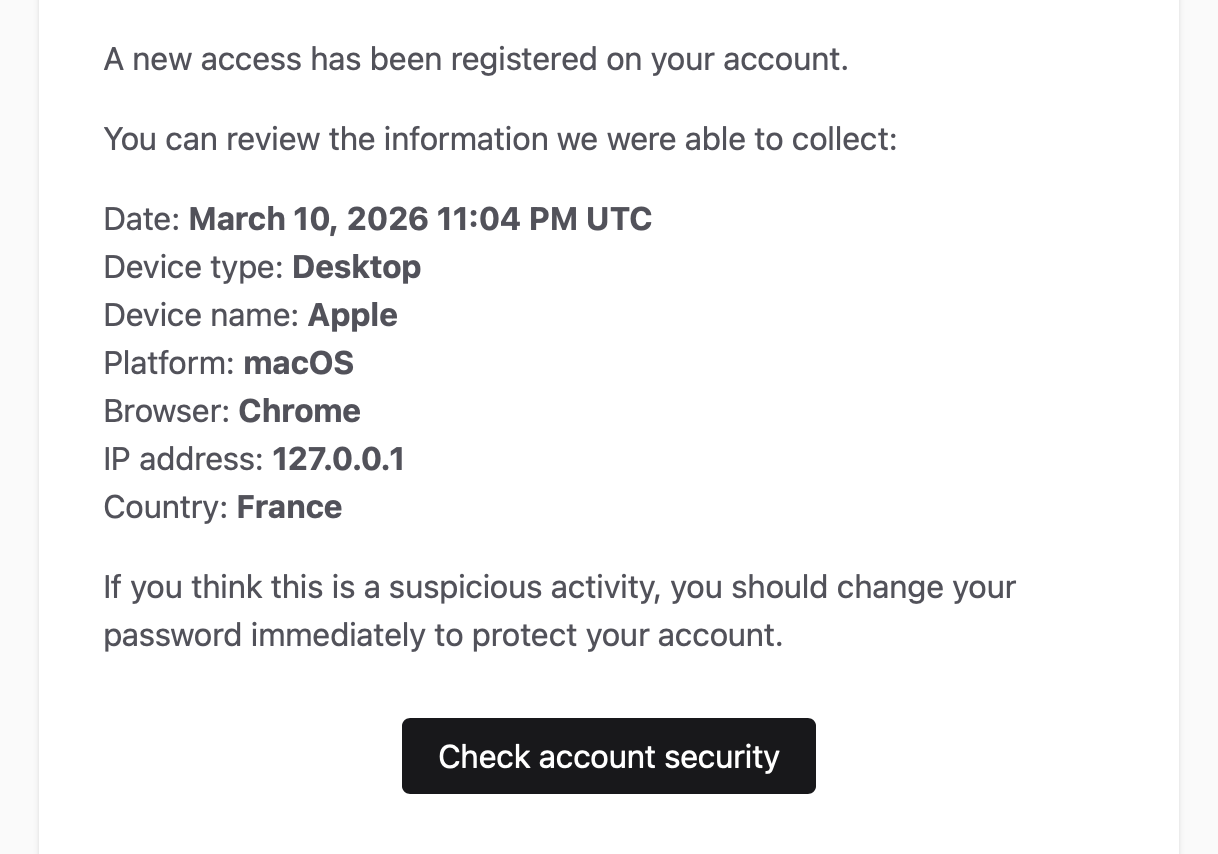Select the macOS platform value
The image size is (1218, 854).
click(298, 363)
